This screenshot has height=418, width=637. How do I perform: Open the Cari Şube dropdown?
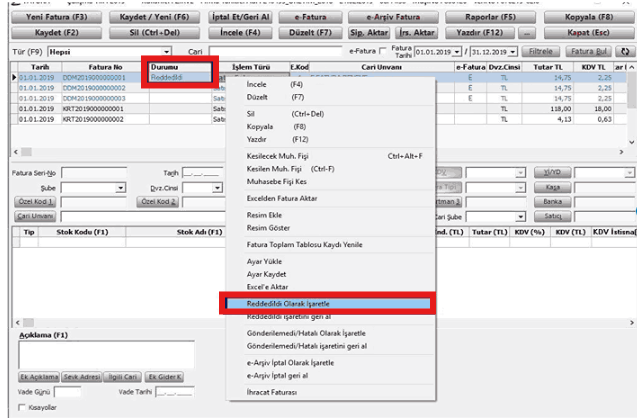pos(520,217)
